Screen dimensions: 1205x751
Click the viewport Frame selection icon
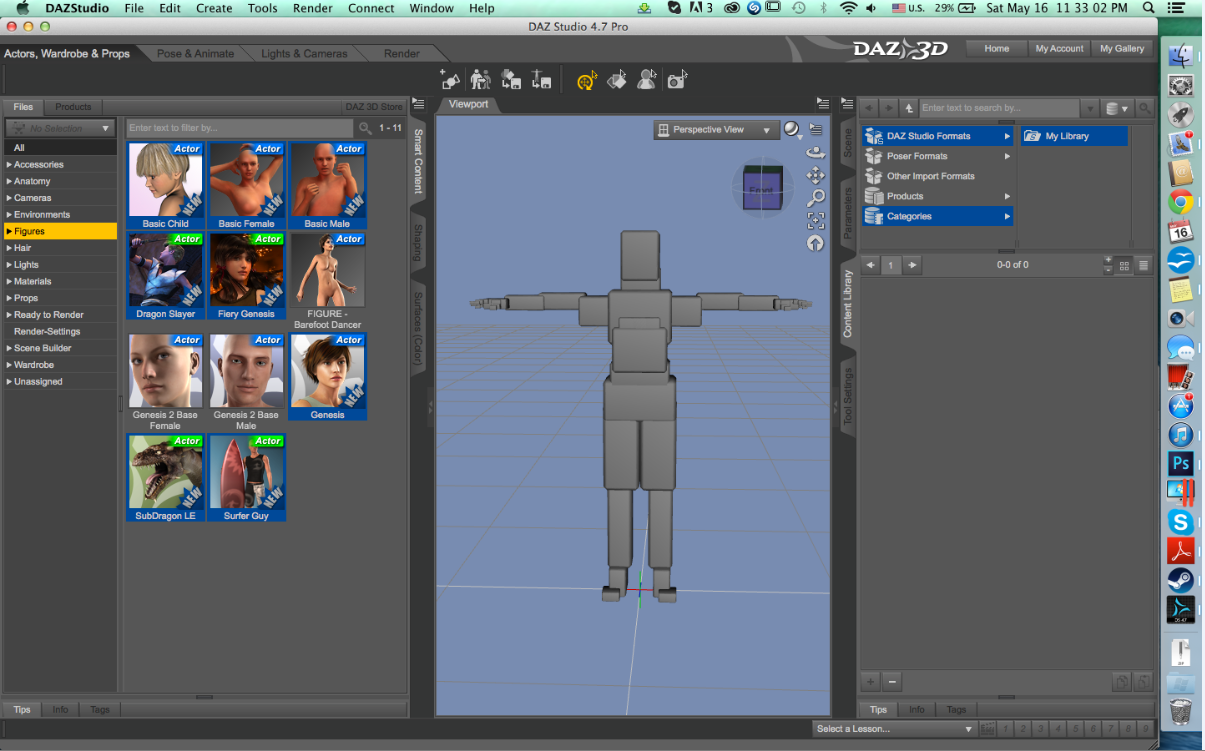(x=816, y=221)
